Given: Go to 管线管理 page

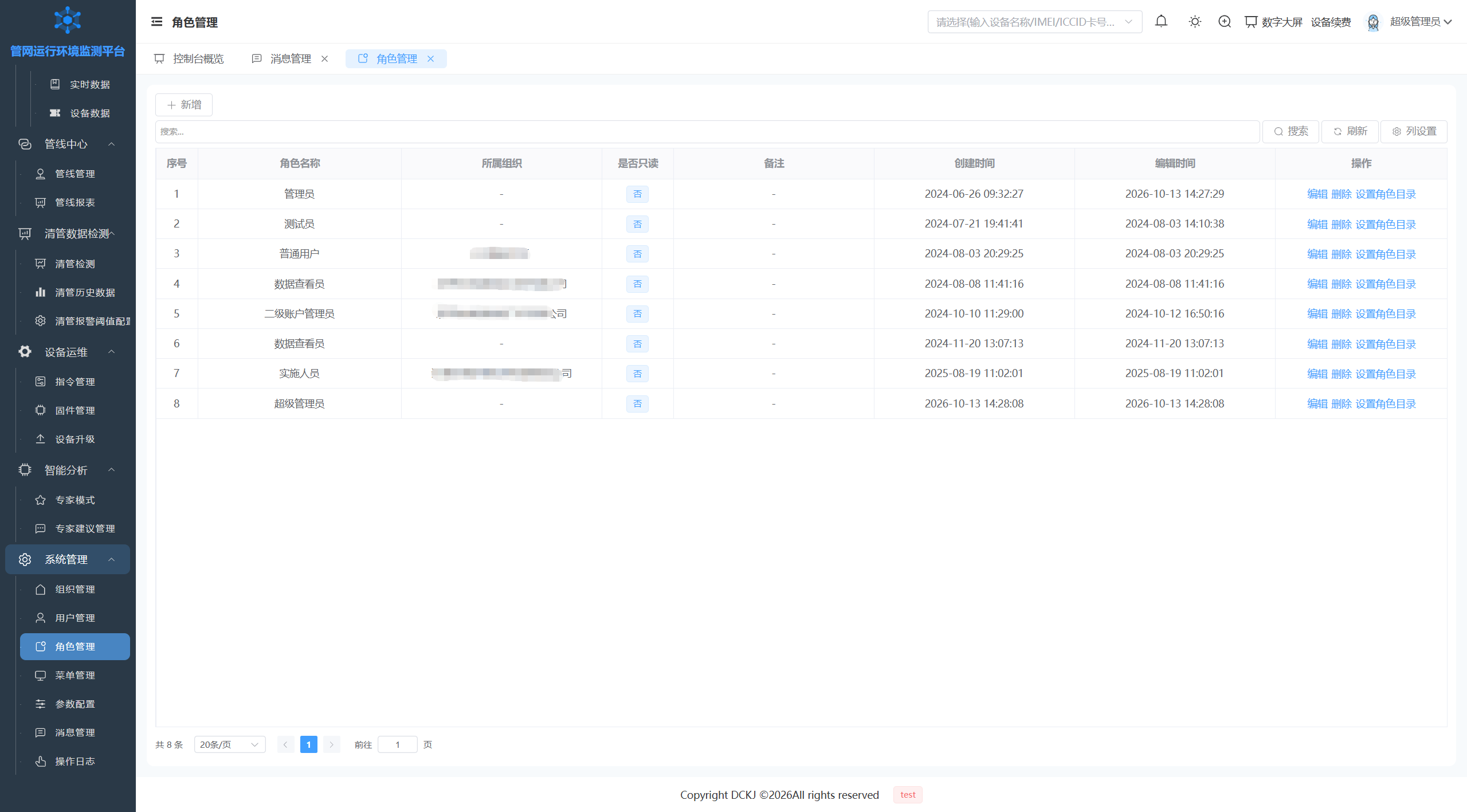Looking at the screenshot, I should 75,174.
